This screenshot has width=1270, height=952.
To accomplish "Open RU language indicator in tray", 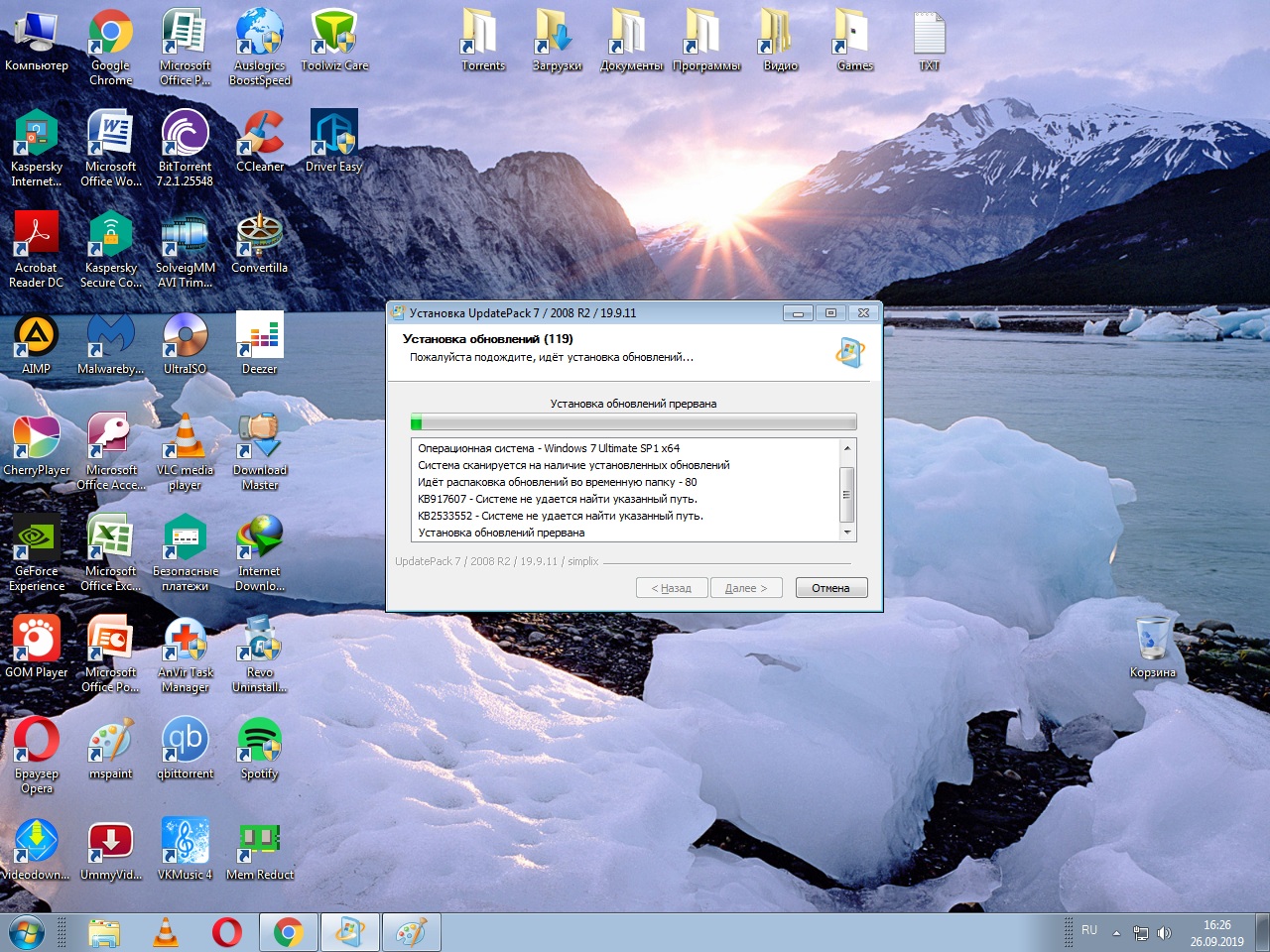I will [1089, 930].
